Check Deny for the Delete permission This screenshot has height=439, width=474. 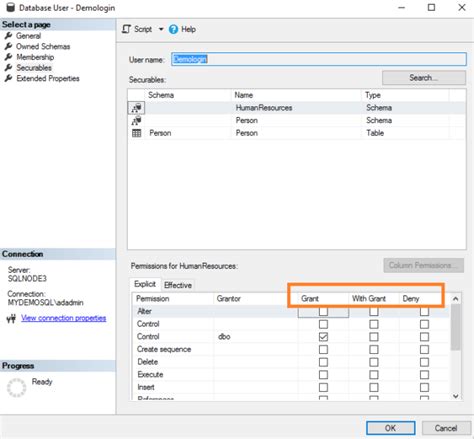pos(424,362)
